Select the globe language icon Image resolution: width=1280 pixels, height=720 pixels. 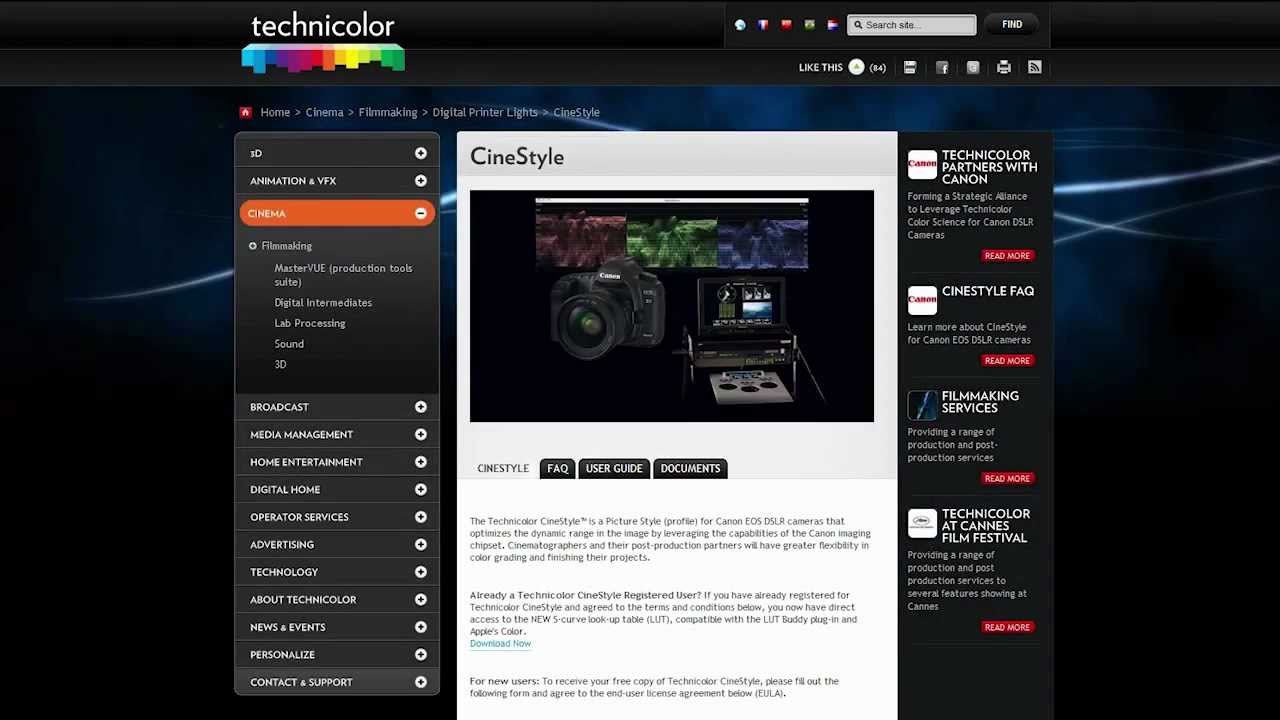[x=740, y=25]
